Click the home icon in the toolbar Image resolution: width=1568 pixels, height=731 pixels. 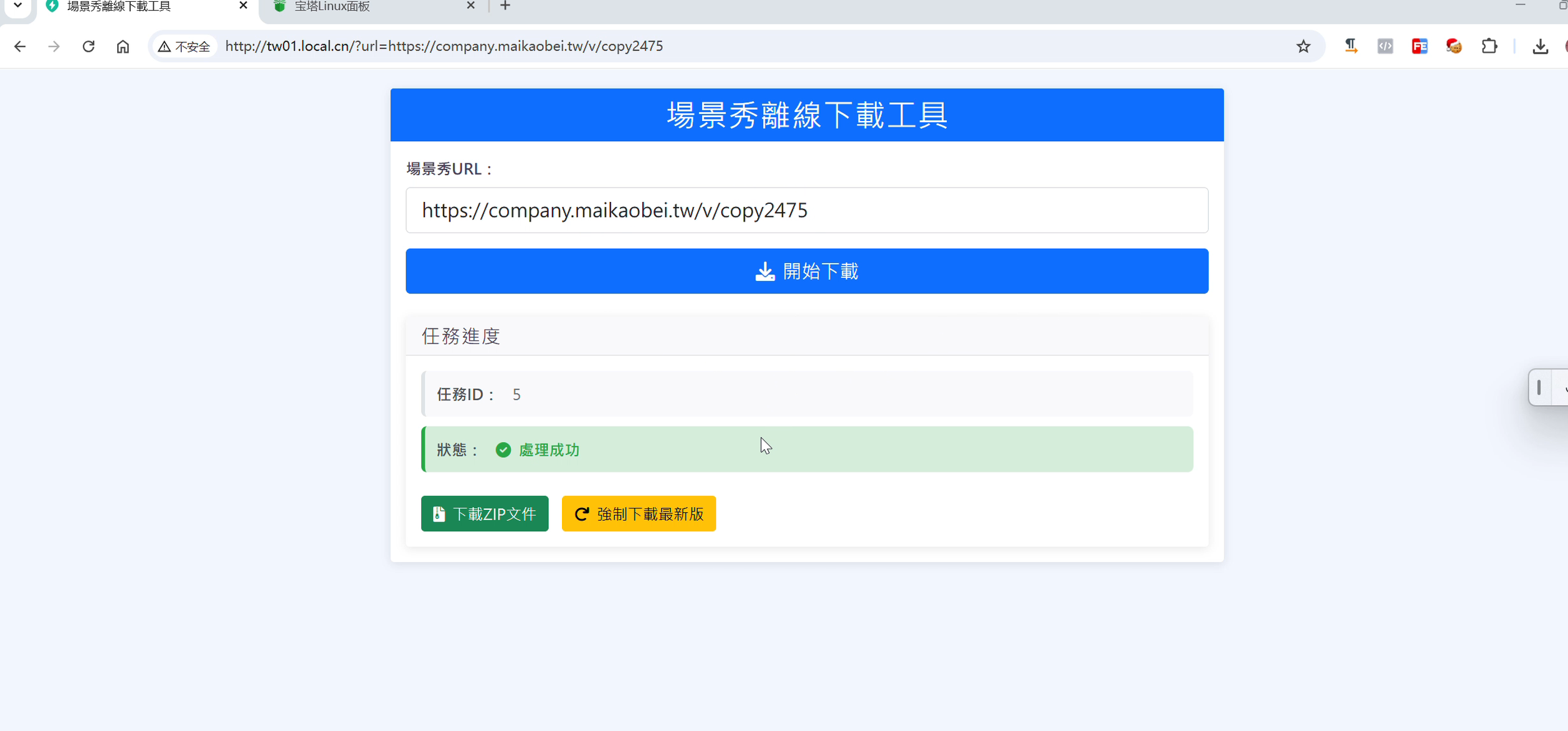coord(123,46)
